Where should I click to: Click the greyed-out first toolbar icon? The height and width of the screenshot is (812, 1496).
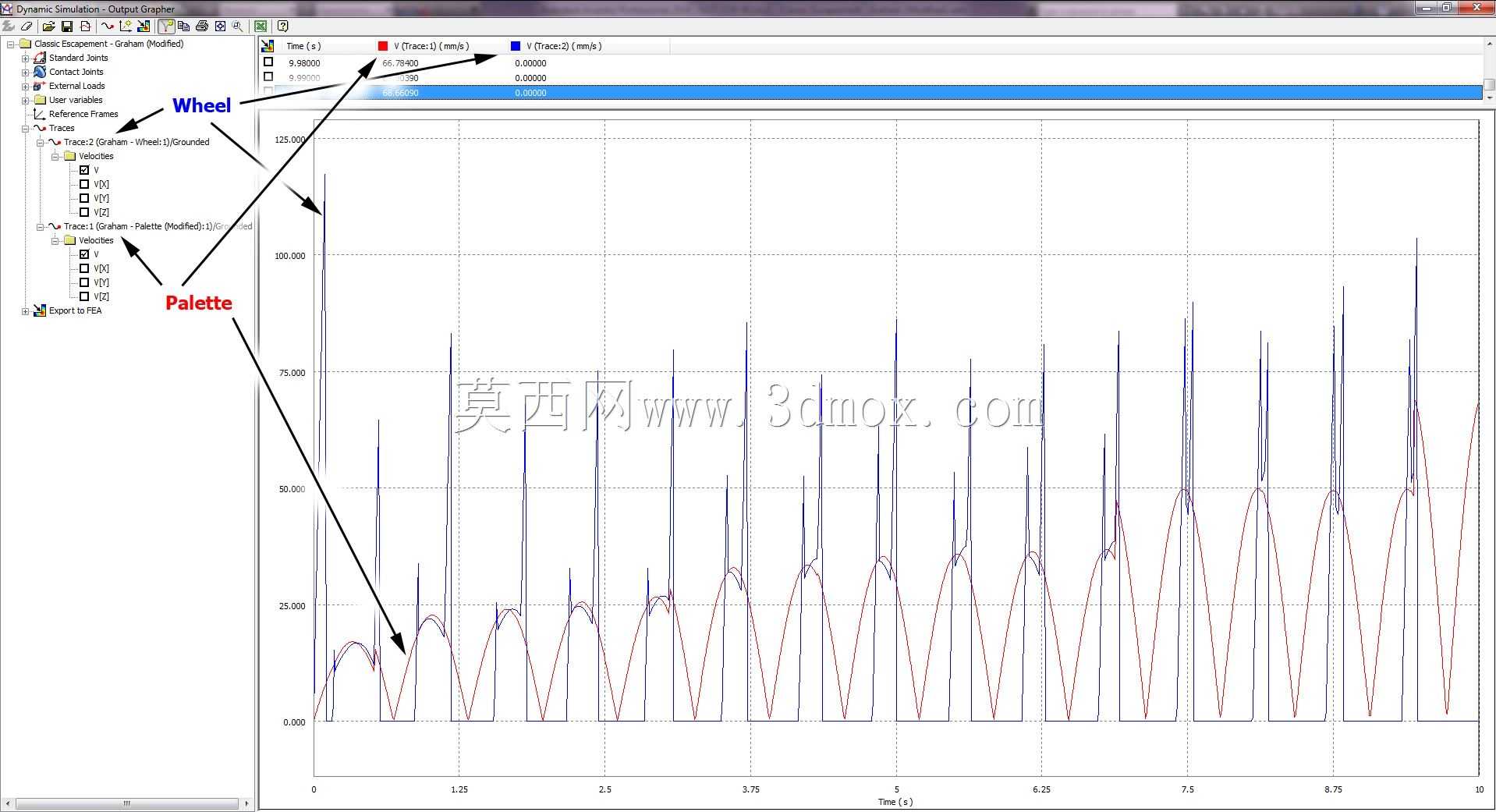tap(9, 26)
